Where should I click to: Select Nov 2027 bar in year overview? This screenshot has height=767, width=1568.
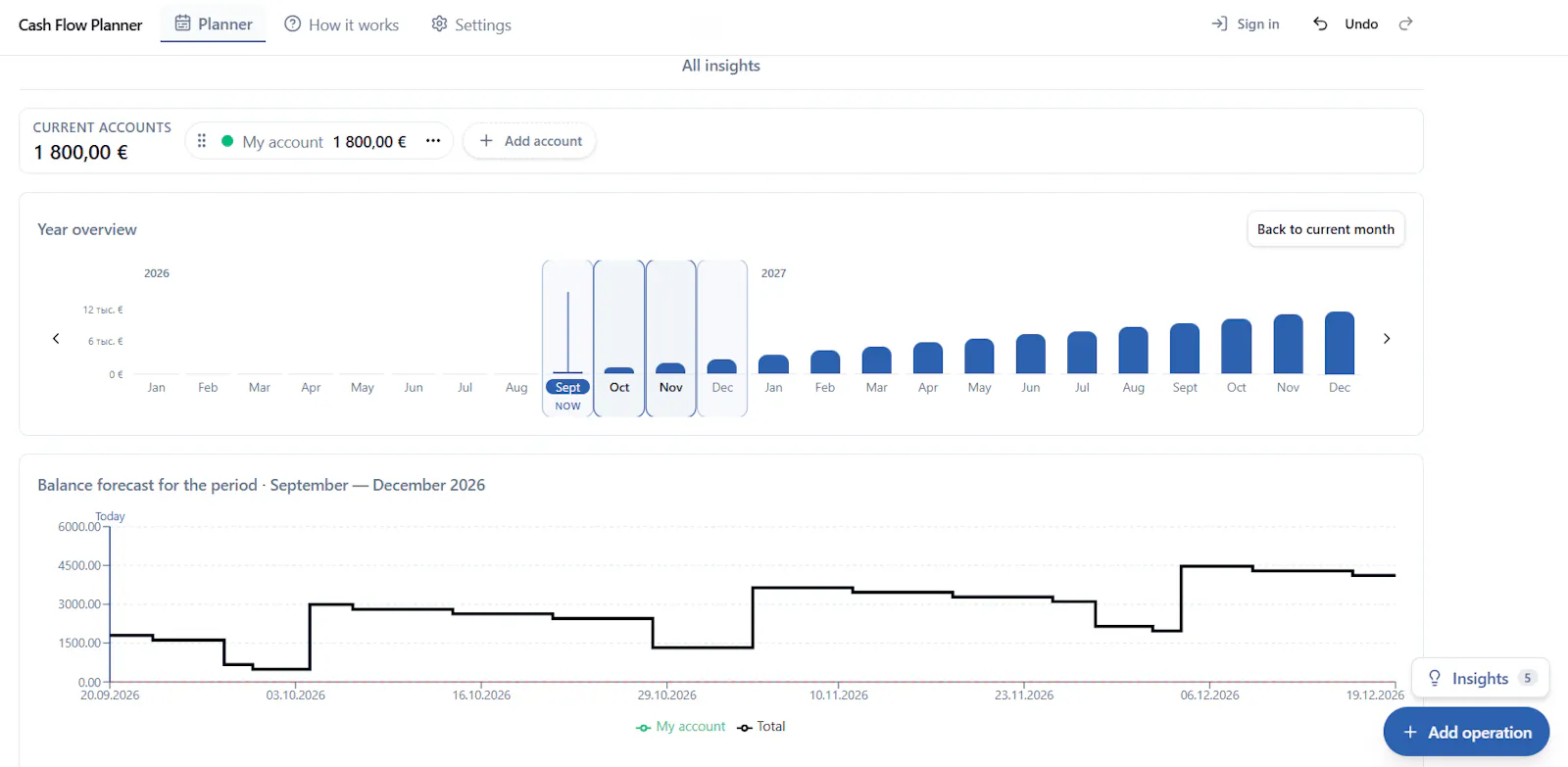coord(1288,344)
